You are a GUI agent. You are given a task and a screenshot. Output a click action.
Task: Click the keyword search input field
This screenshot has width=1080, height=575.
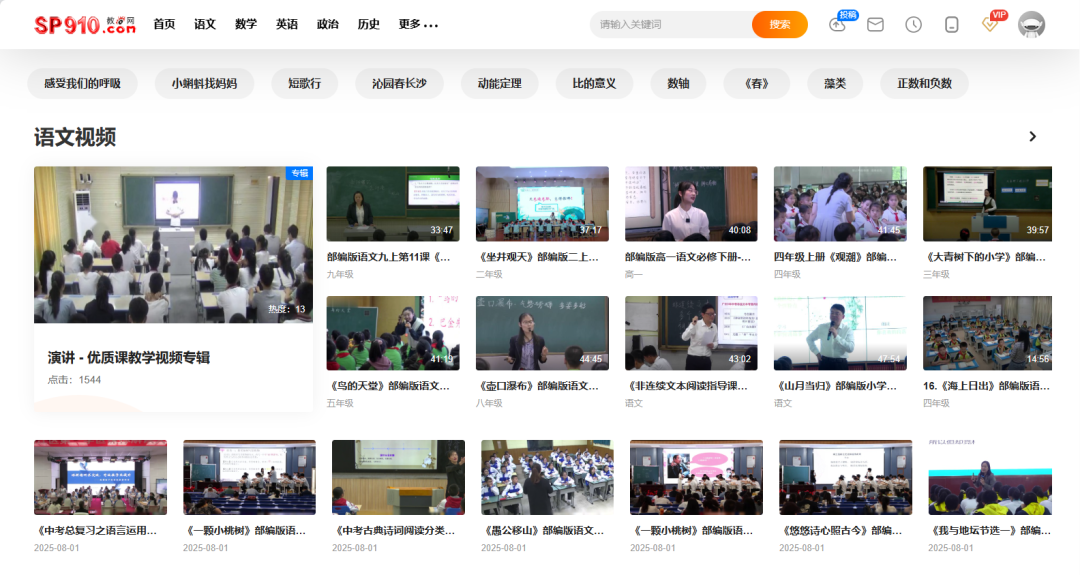(671, 24)
